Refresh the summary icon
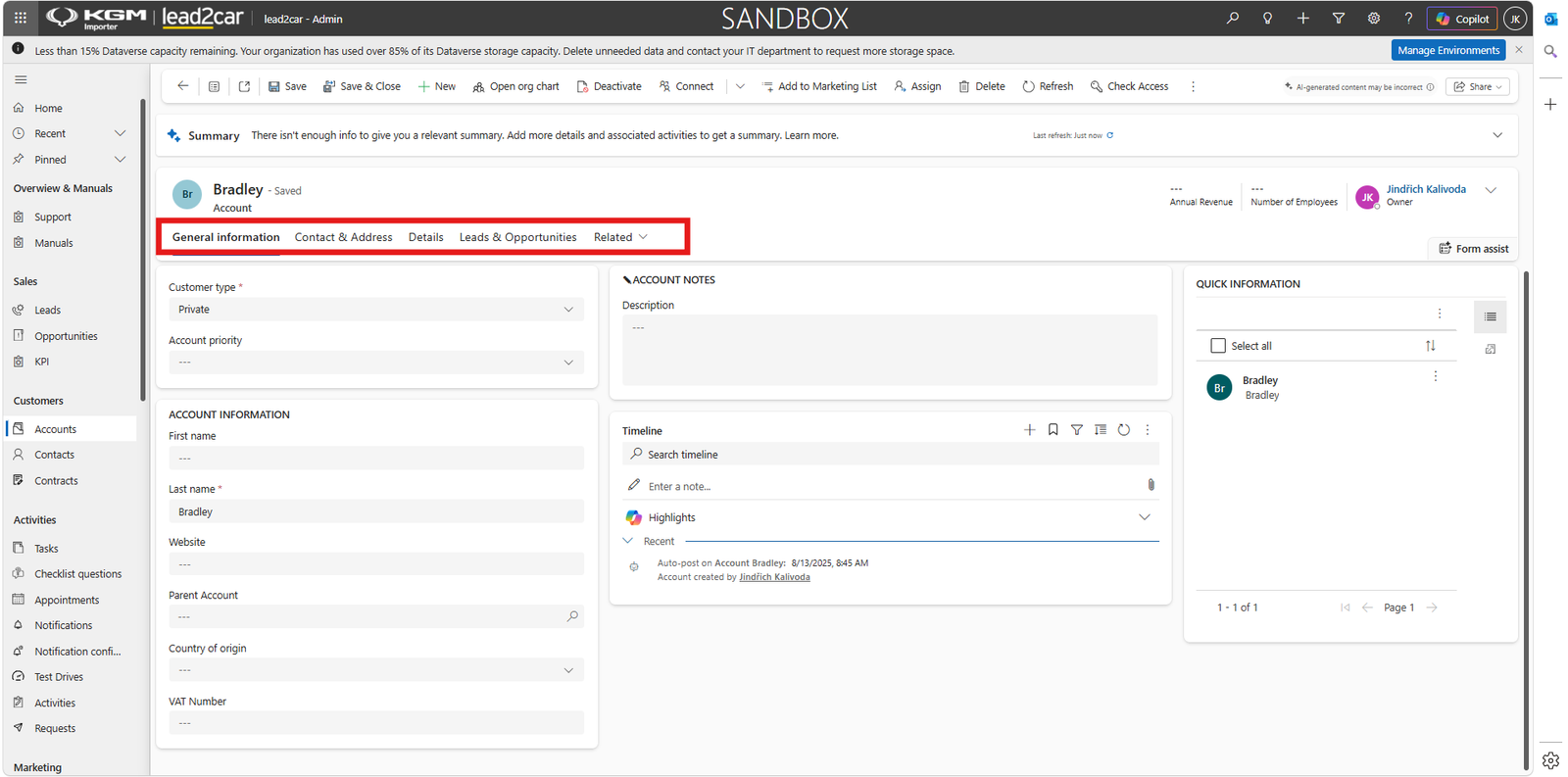This screenshot has height=777, width=1568. click(x=1109, y=135)
